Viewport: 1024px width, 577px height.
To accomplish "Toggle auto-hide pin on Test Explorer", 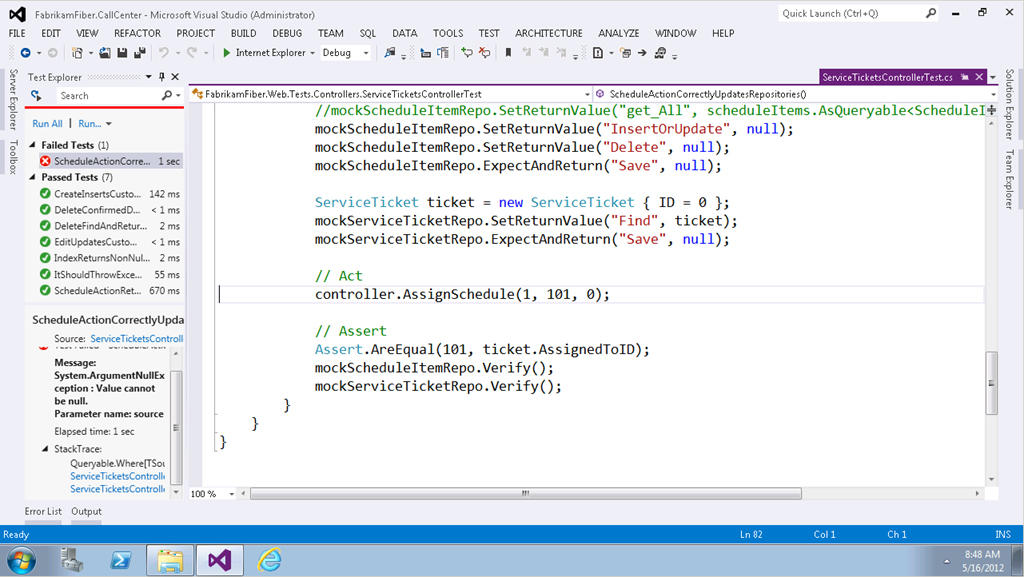I will [x=160, y=76].
